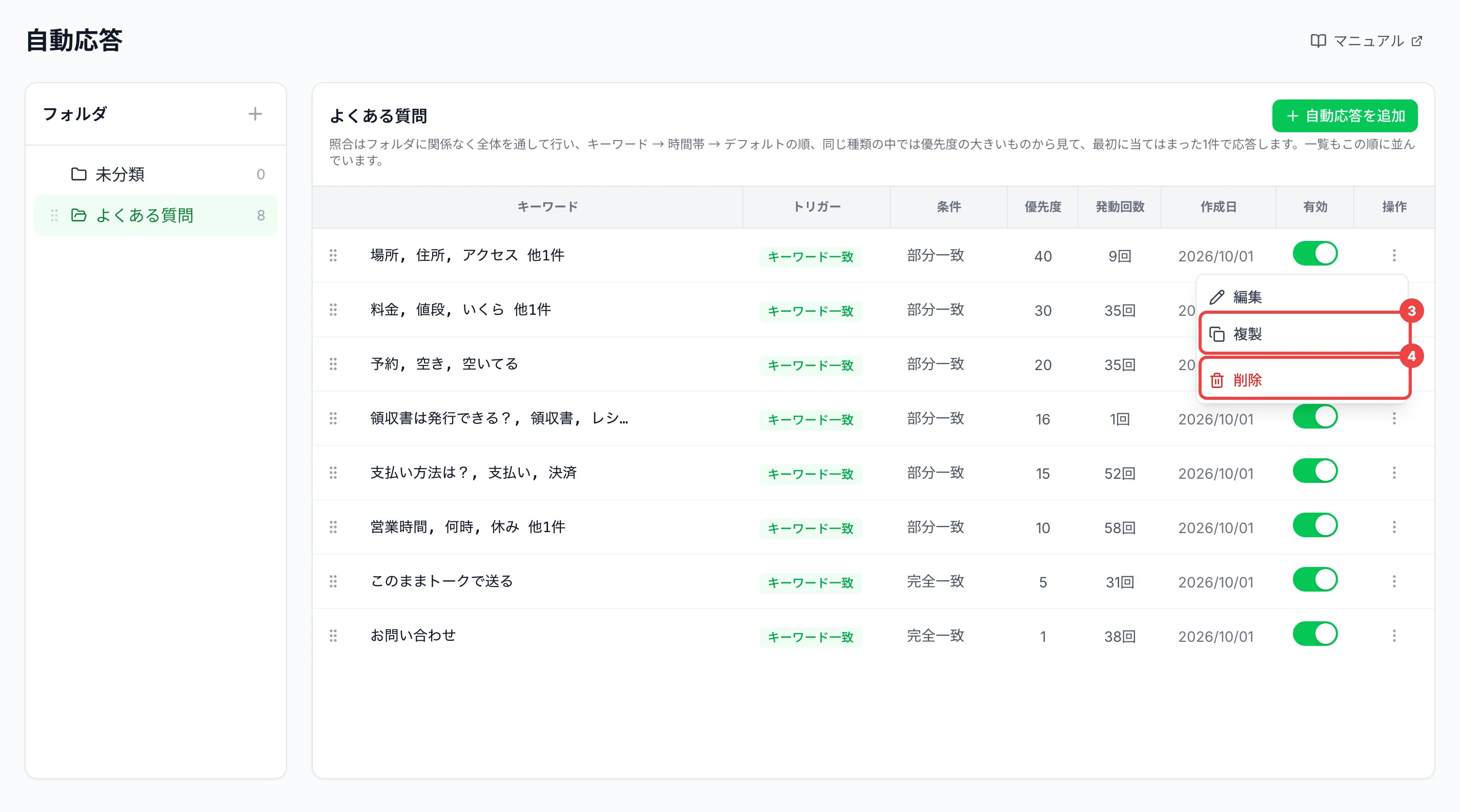The width and height of the screenshot is (1460, 812).
Task: Click キーワード一致 badge in 料金 row
Action: coord(810,311)
